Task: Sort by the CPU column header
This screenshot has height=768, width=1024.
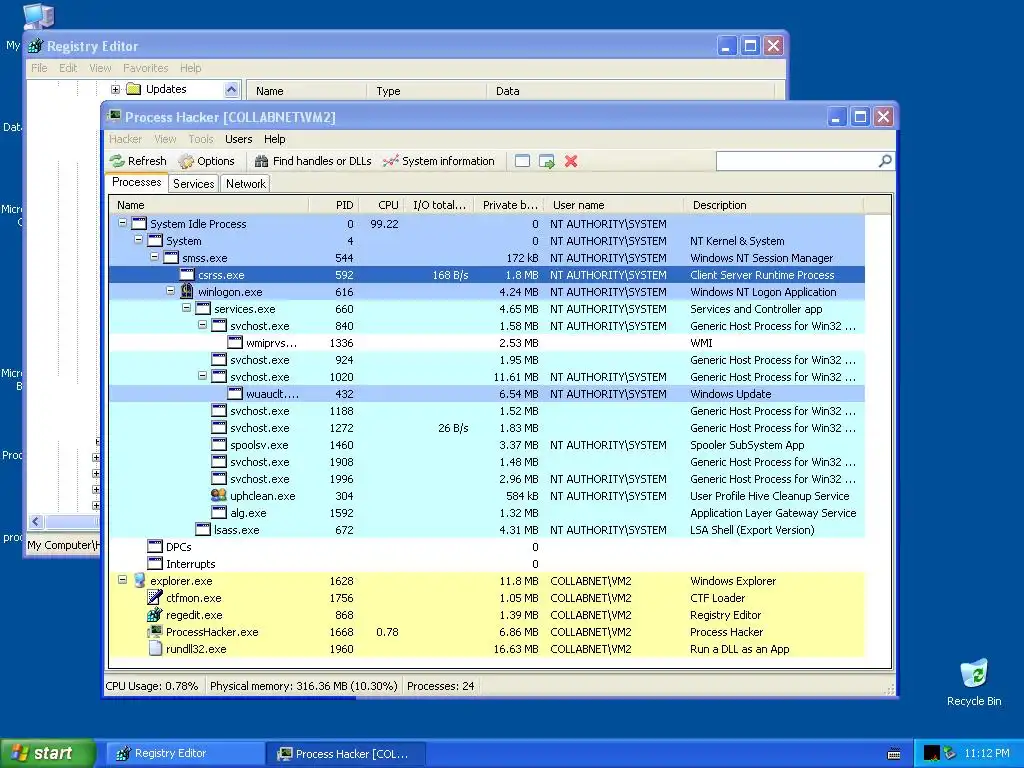Action: point(381,205)
